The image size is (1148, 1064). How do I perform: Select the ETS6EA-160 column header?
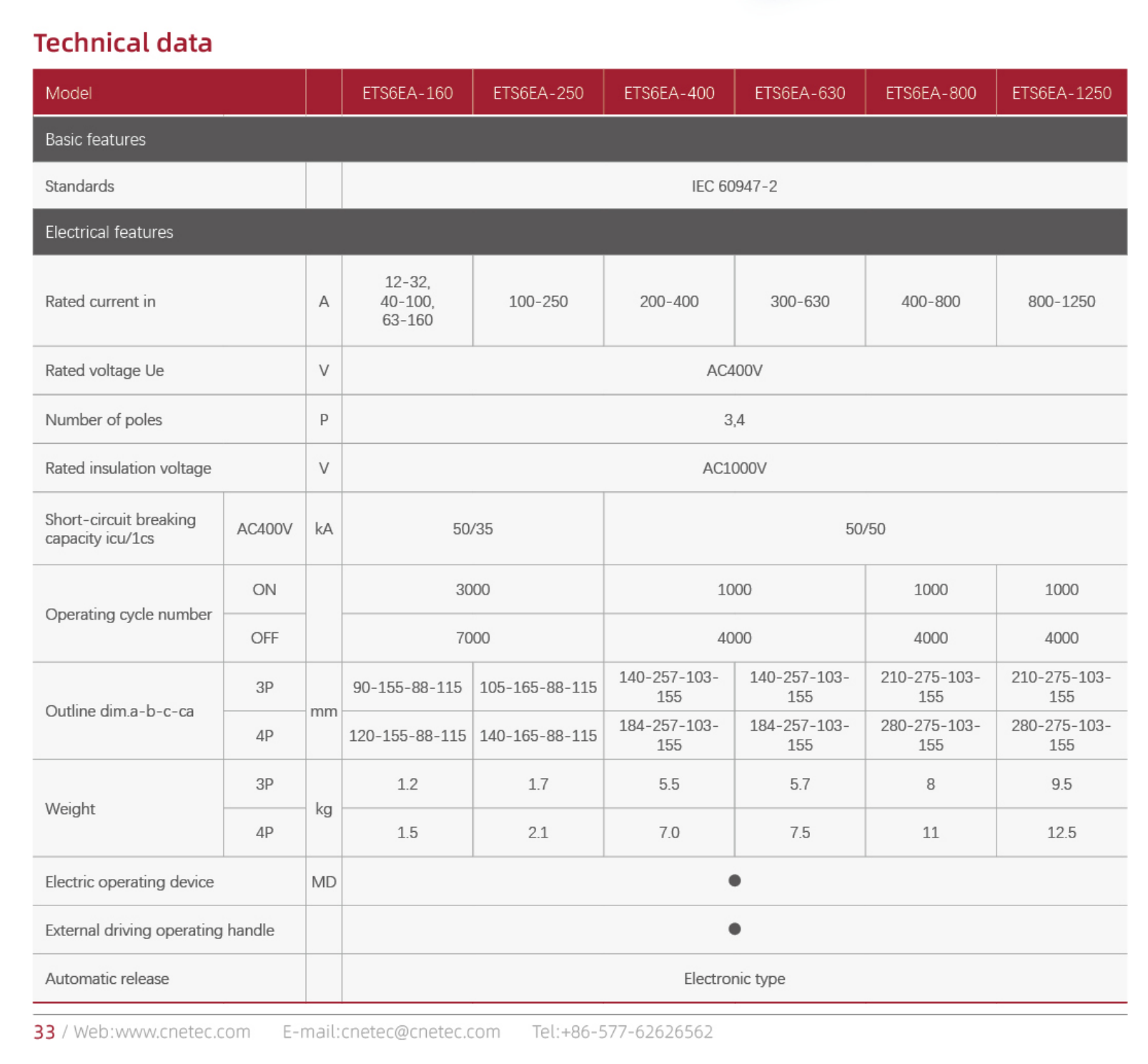pyautogui.click(x=407, y=93)
